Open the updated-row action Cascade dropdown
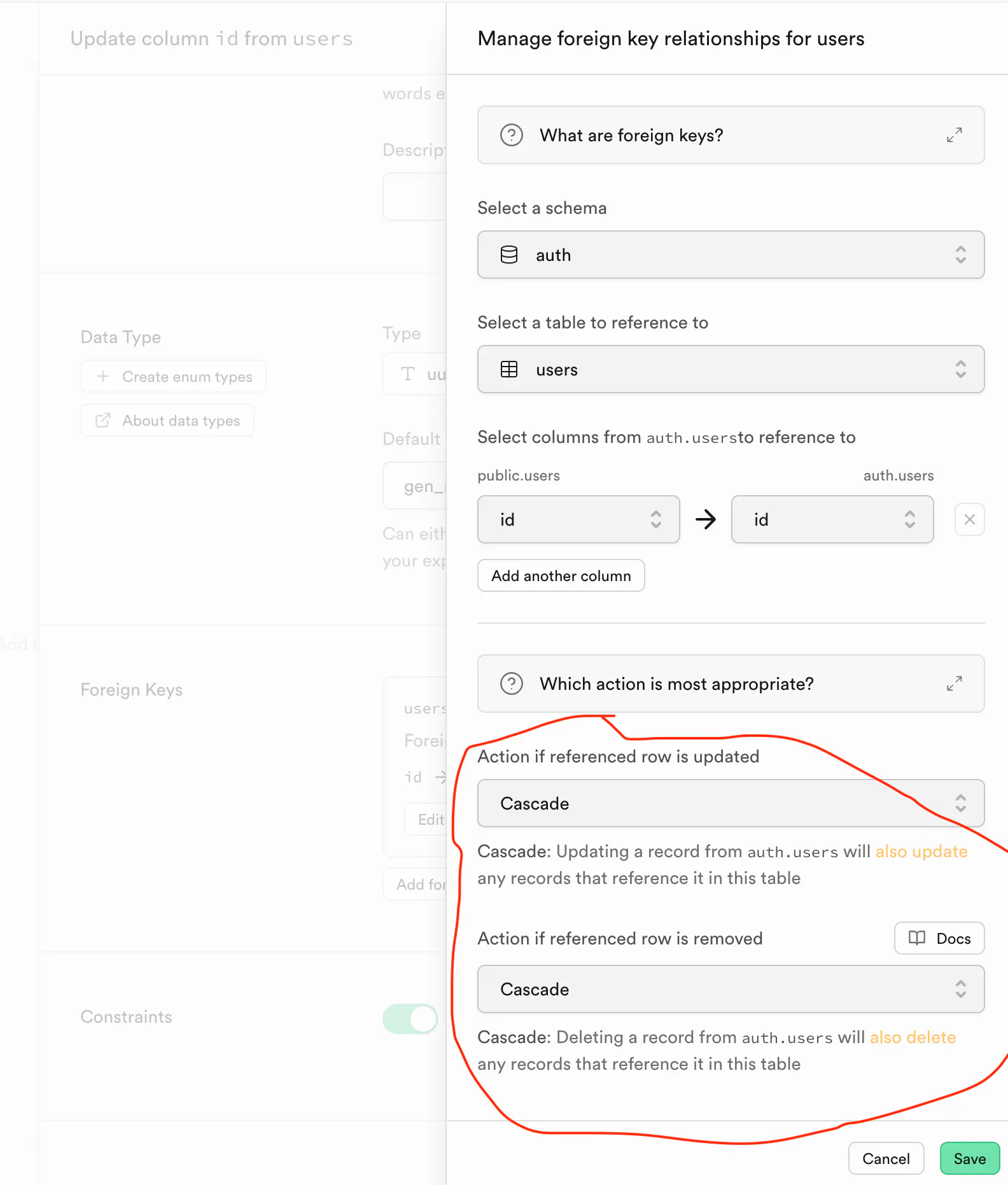1008x1185 pixels. pos(731,803)
